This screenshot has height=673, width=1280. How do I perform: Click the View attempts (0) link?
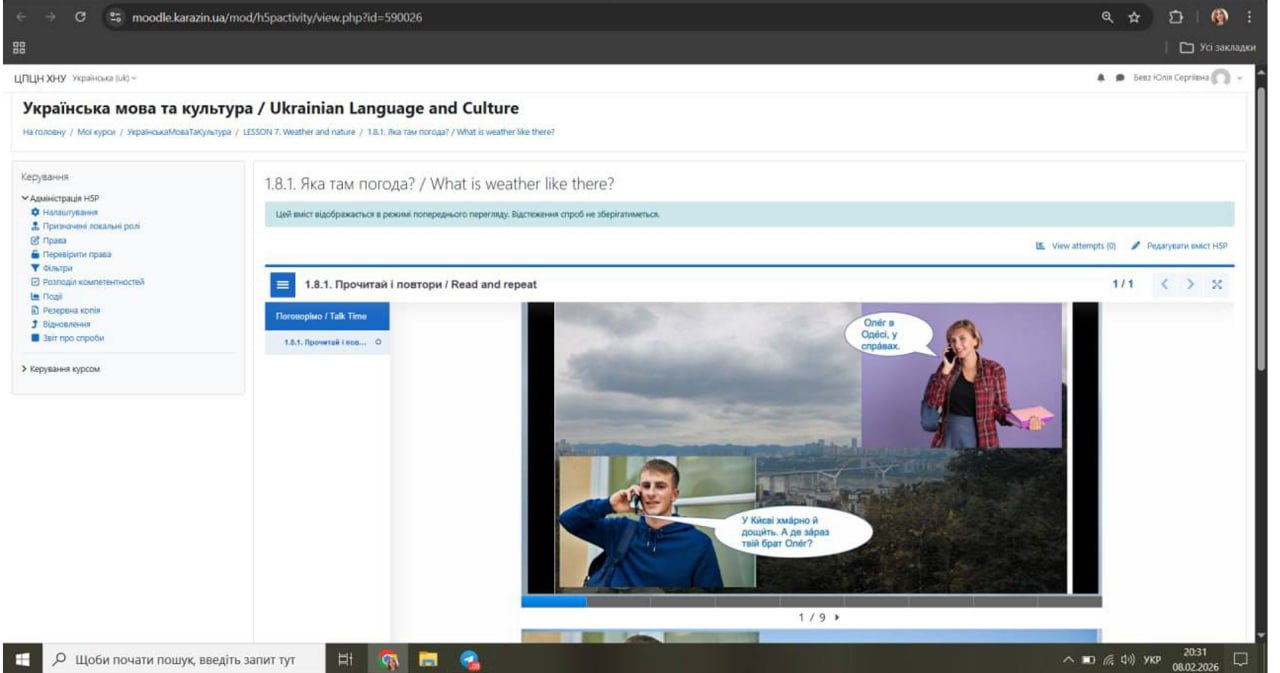click(x=1075, y=245)
